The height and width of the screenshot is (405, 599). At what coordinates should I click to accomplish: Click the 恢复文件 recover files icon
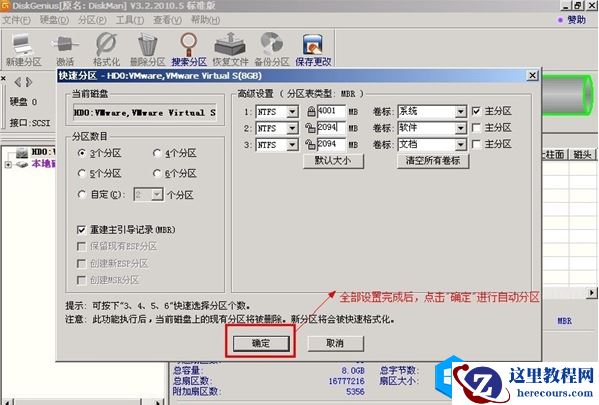coord(230,50)
